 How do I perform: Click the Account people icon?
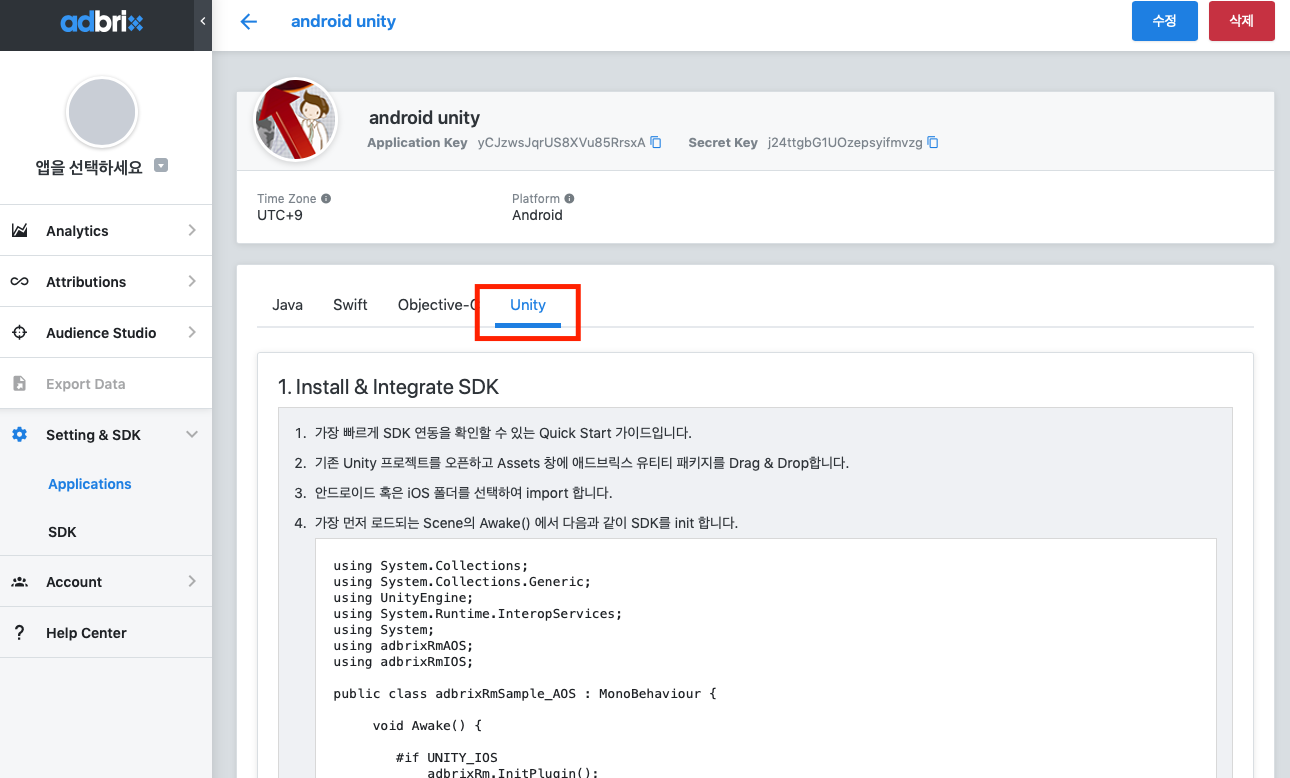click(19, 582)
